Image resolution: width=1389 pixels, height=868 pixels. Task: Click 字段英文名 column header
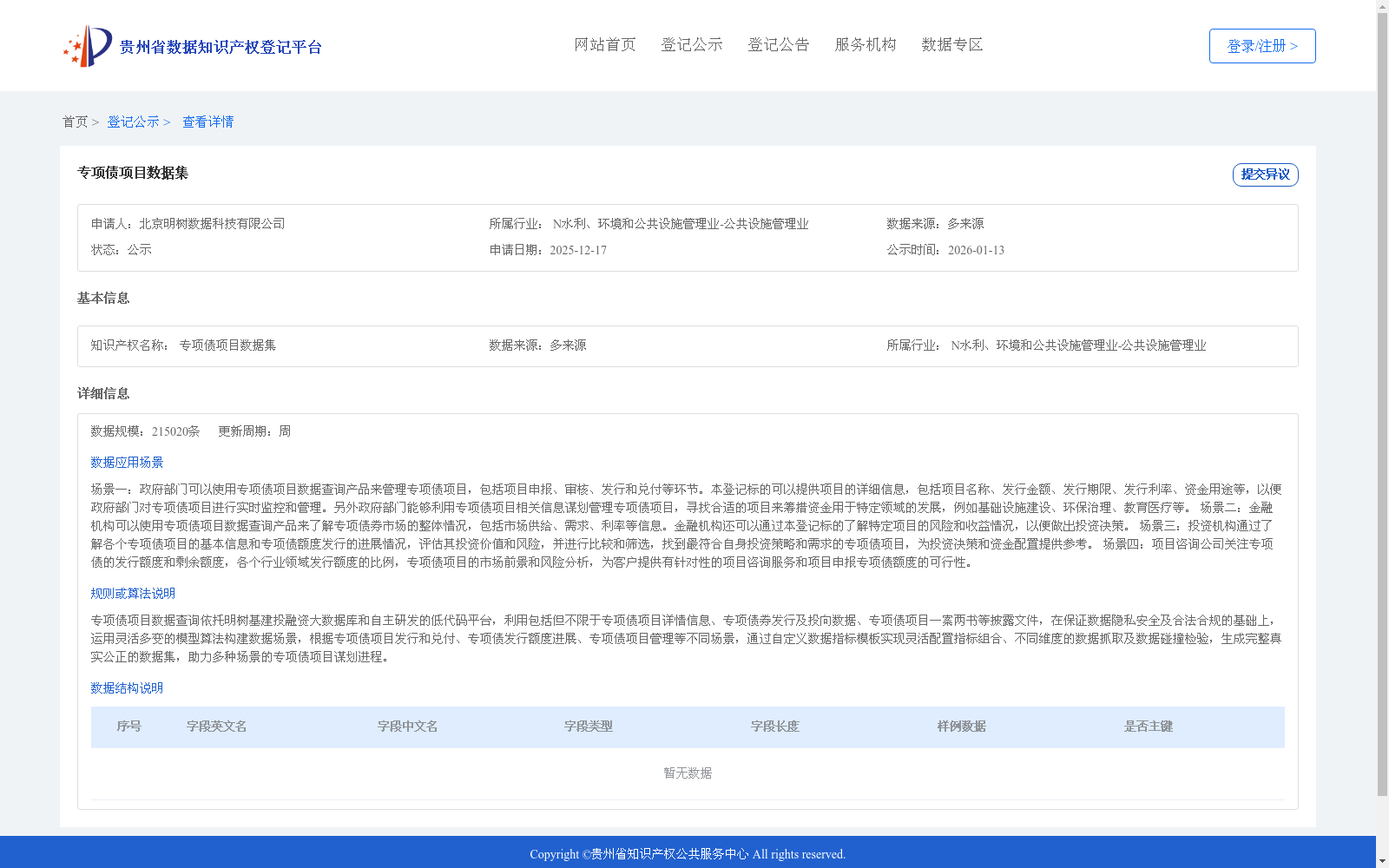[x=217, y=727]
